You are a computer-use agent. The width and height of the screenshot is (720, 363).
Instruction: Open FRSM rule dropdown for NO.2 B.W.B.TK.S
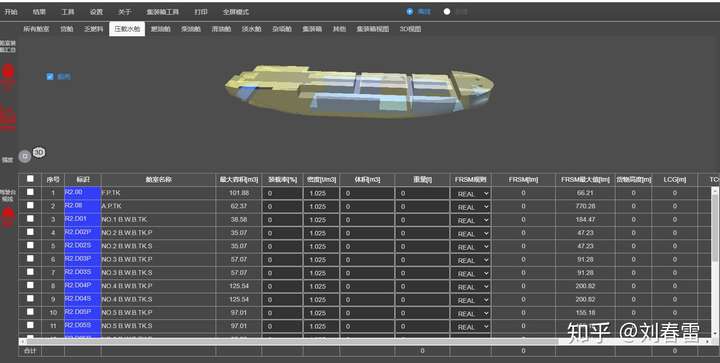click(x=471, y=247)
